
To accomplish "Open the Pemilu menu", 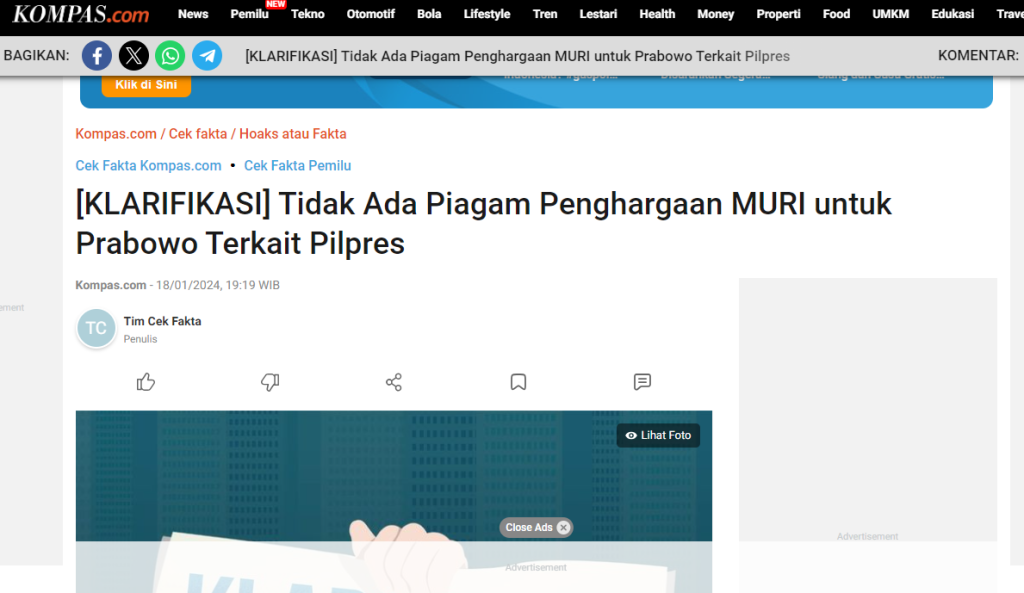I will pyautogui.click(x=249, y=14).
